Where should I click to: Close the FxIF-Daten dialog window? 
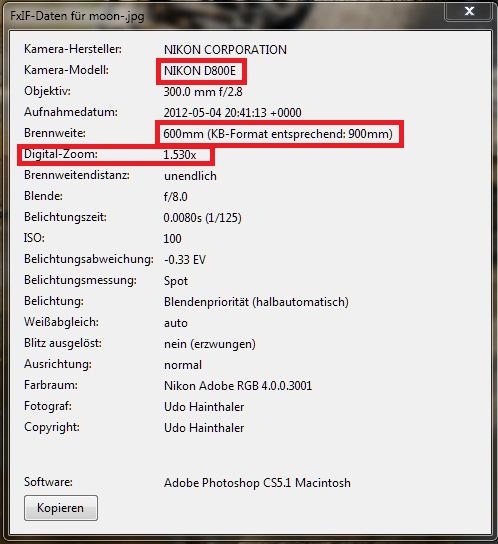click(x=469, y=11)
